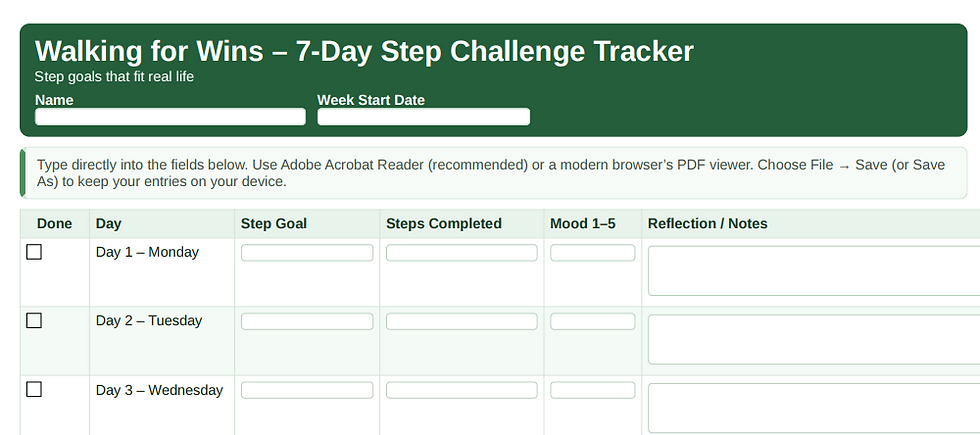Focus the Step Goal field for Tuesday
This screenshot has width=980, height=435.
(x=307, y=321)
